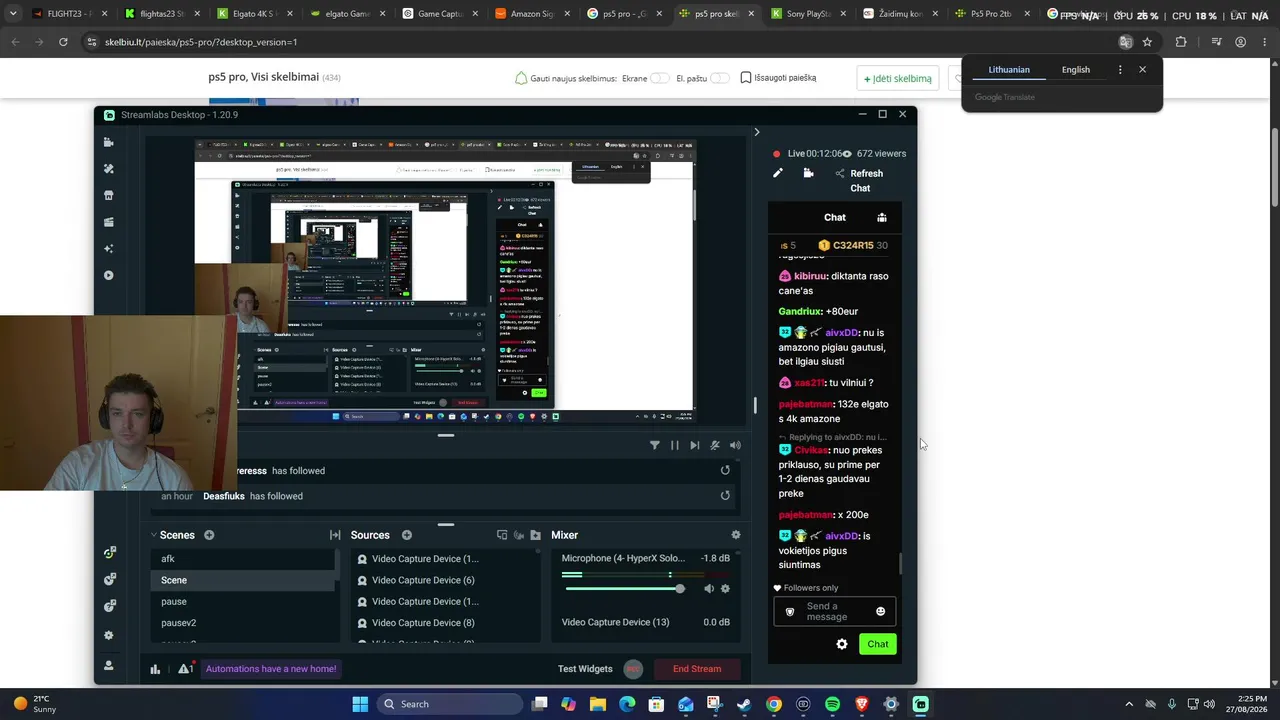Viewport: 1280px width, 720px height.
Task: Open Streamlabs settings gear in the left sidebar
Action: [x=108, y=635]
